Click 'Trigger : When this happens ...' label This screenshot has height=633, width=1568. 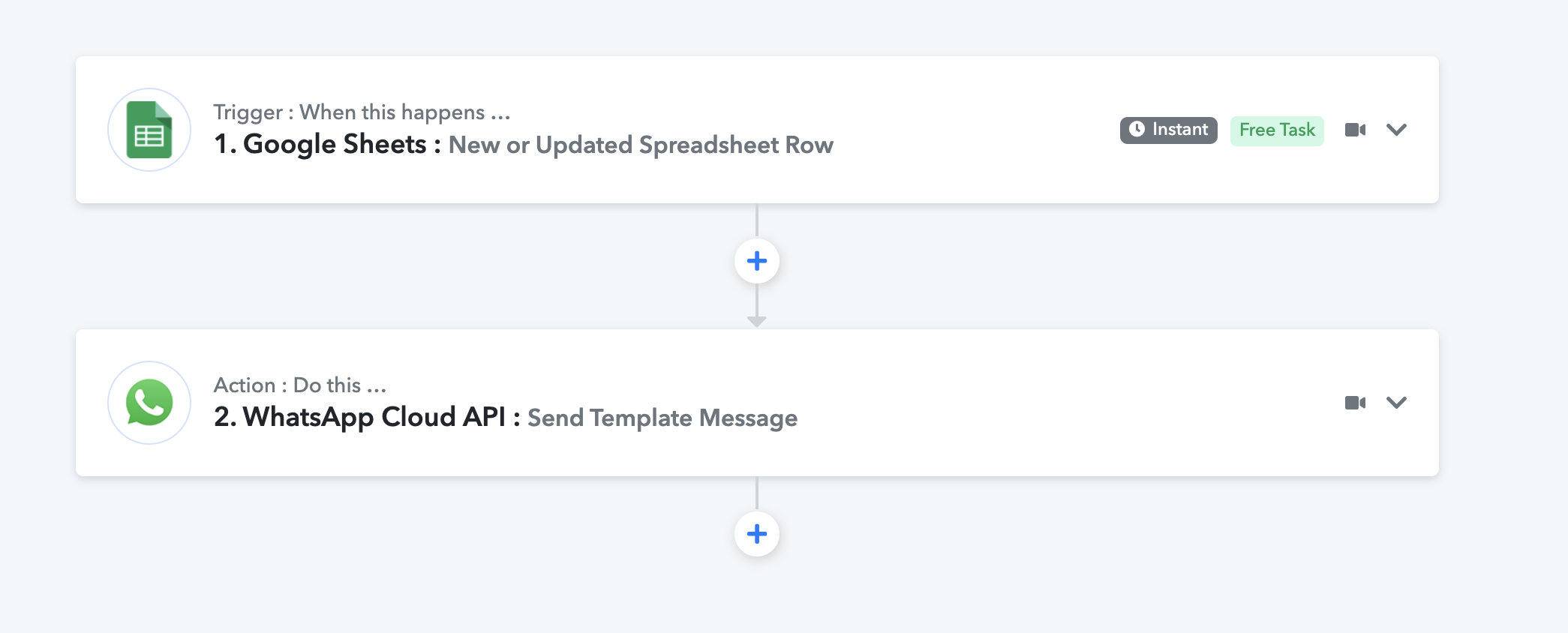(x=362, y=112)
